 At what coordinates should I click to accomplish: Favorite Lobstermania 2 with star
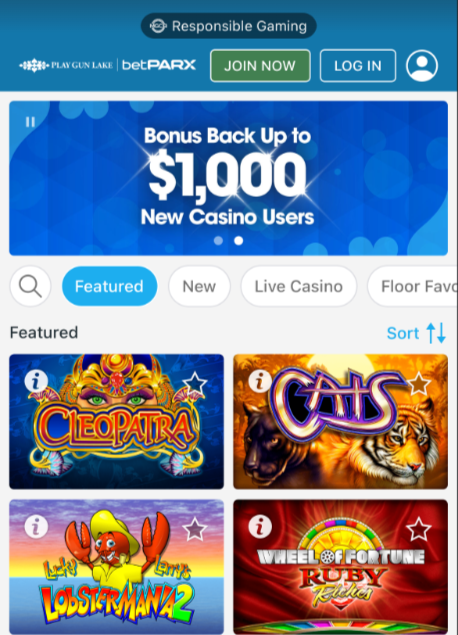(x=195, y=529)
